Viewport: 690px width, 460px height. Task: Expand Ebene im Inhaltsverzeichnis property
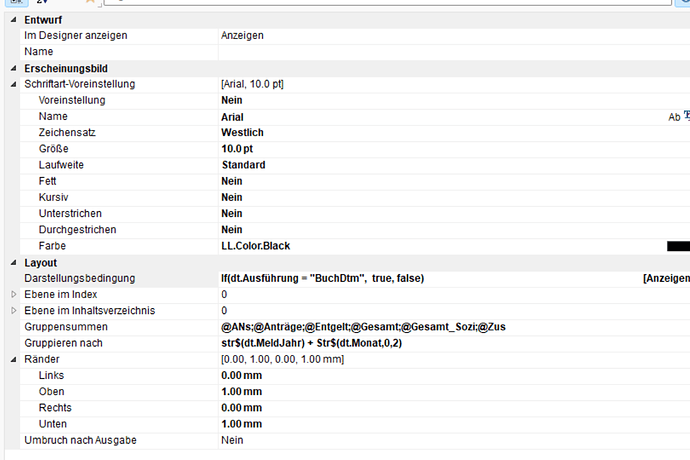click(13, 311)
